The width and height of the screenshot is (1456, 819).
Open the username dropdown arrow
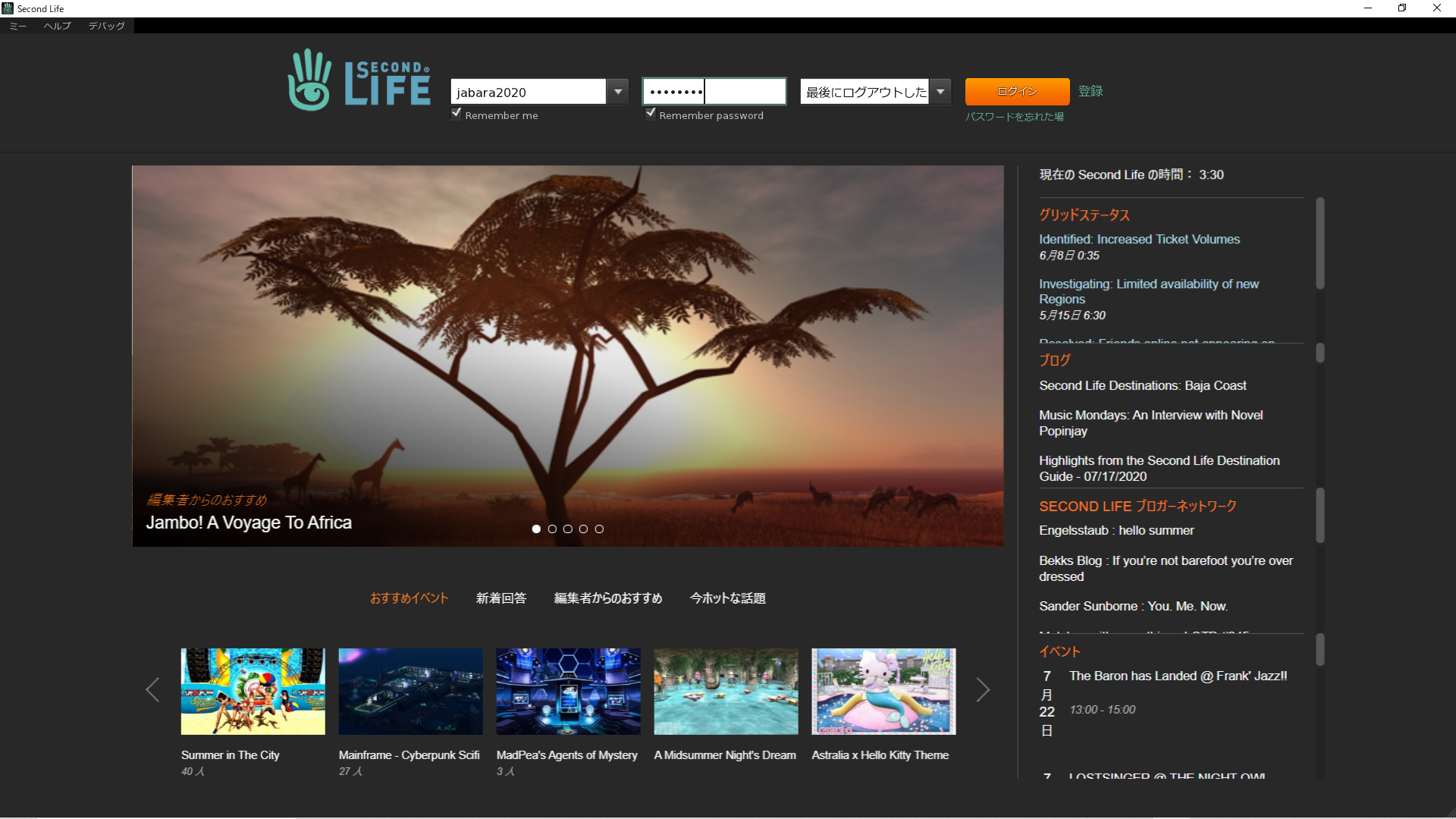pos(618,92)
